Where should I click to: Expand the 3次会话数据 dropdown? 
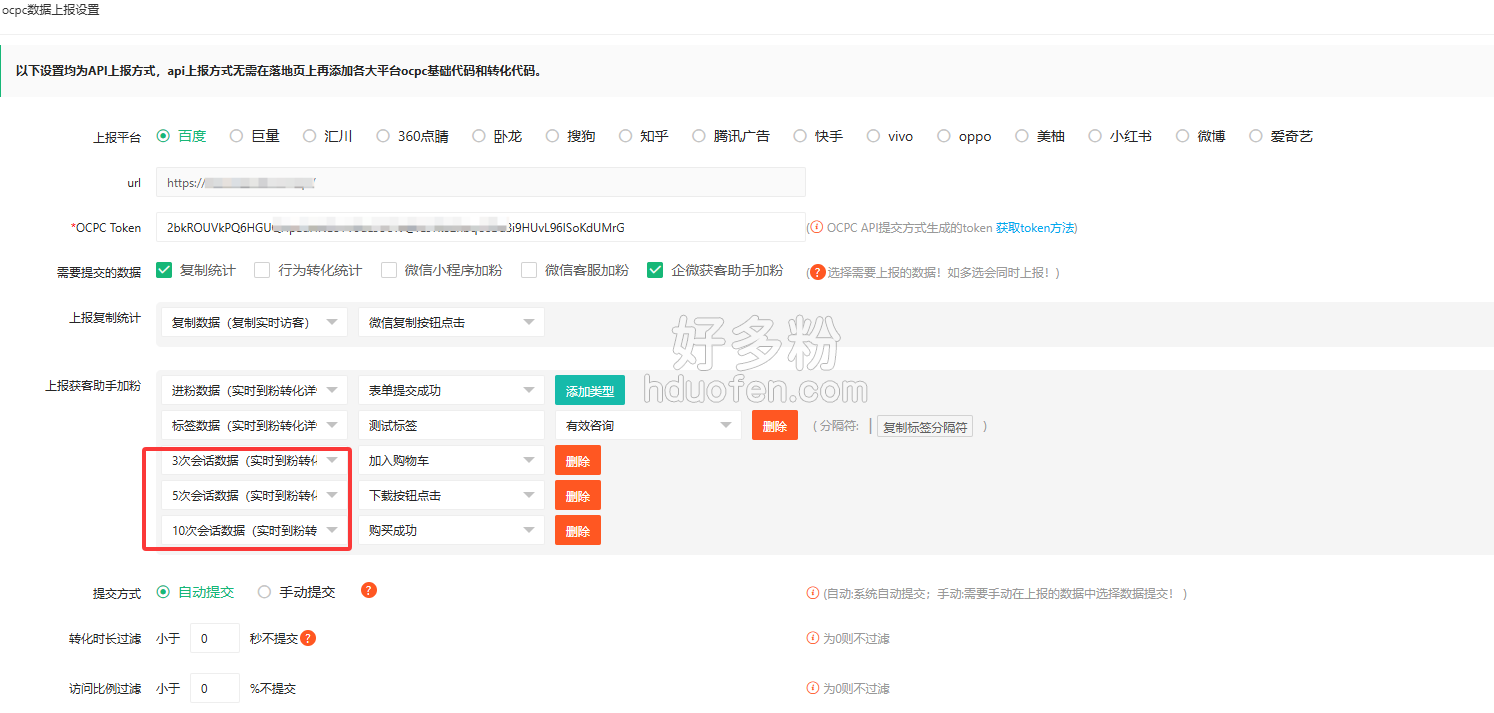point(254,461)
